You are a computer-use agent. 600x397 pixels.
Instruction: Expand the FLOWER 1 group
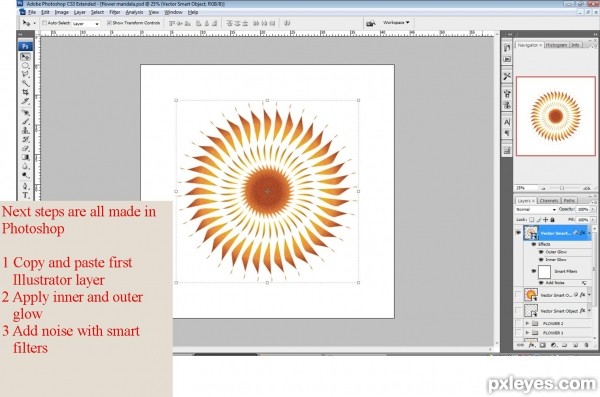(527, 333)
